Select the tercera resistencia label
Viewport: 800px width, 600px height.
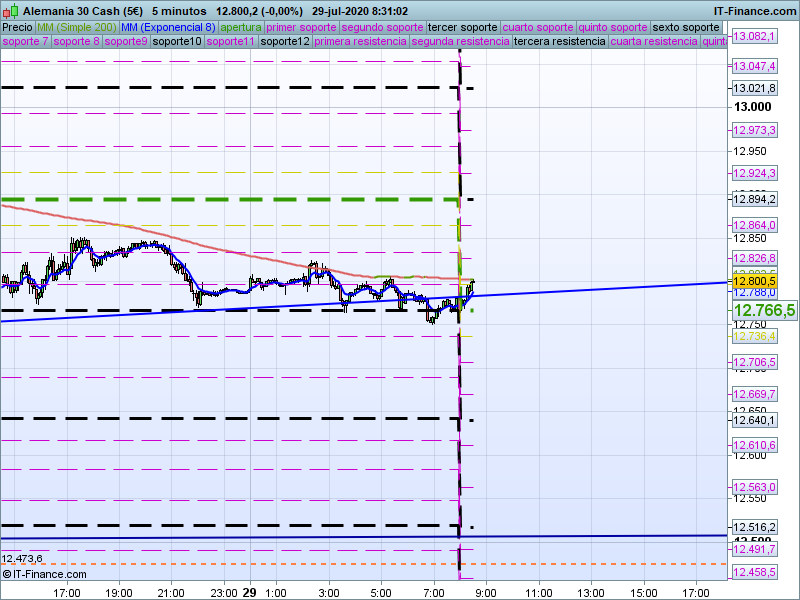559,42
